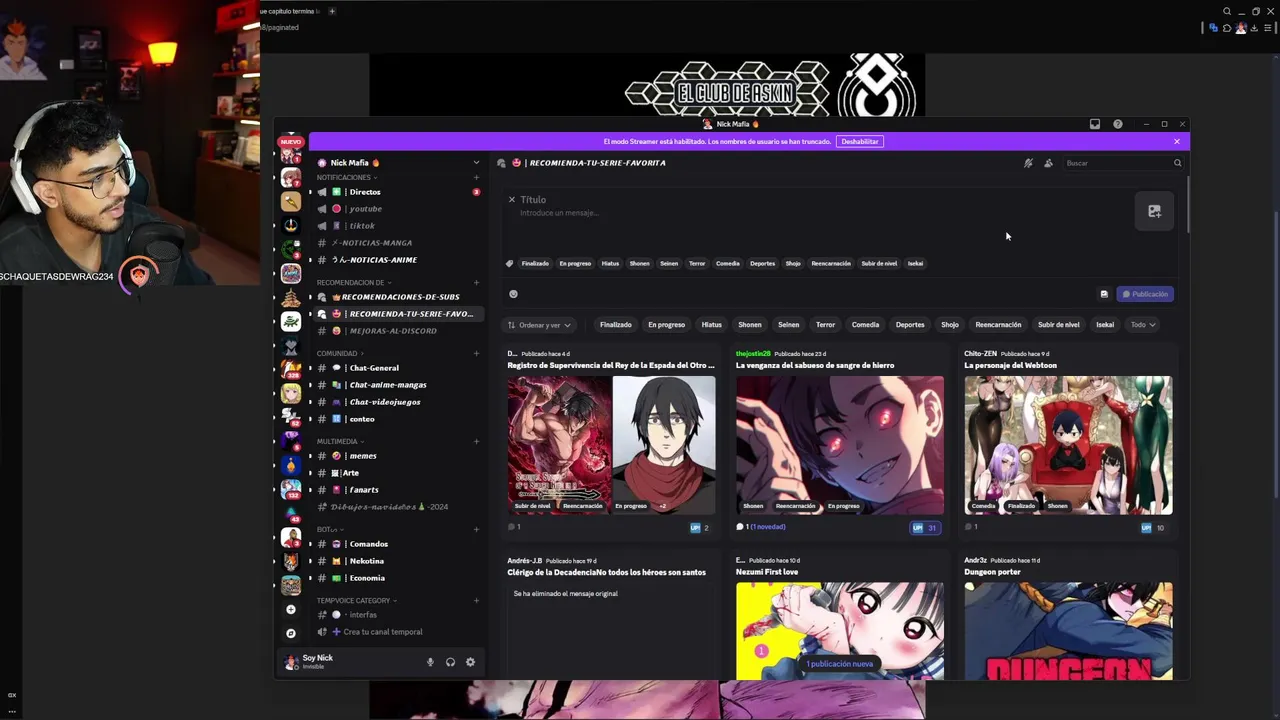Open the Discord help question-mark icon
1280x720 pixels.
(x=1118, y=124)
